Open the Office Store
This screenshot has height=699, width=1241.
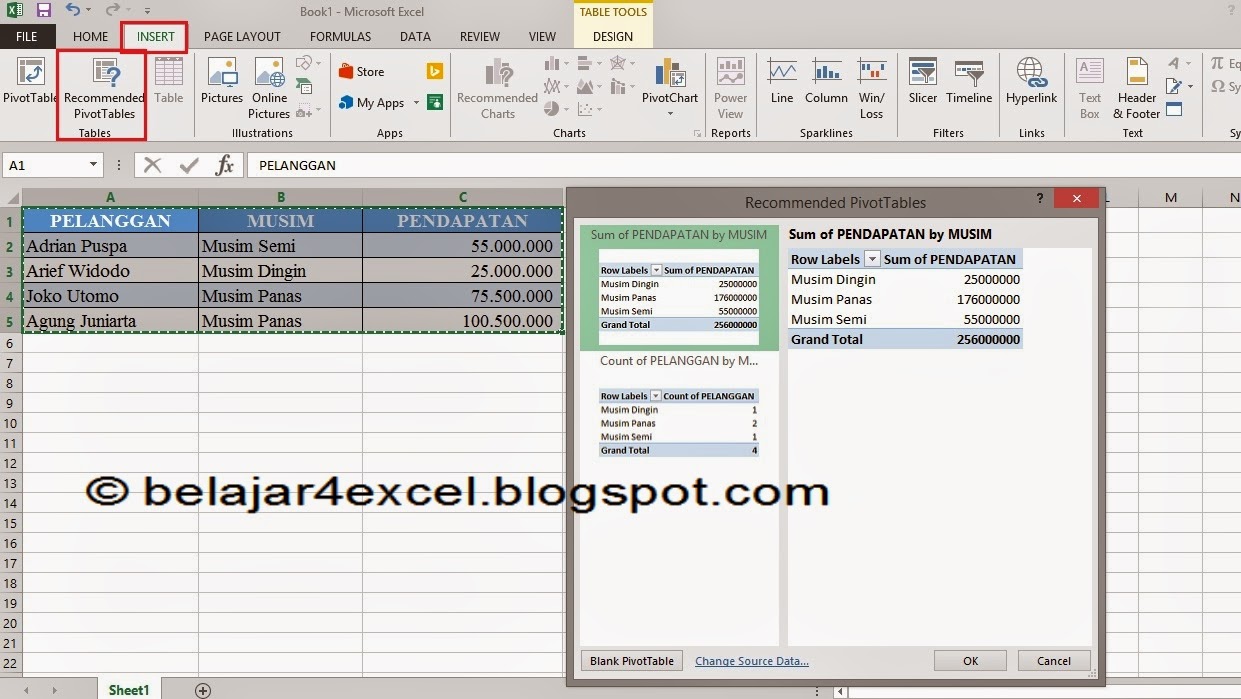pos(362,72)
